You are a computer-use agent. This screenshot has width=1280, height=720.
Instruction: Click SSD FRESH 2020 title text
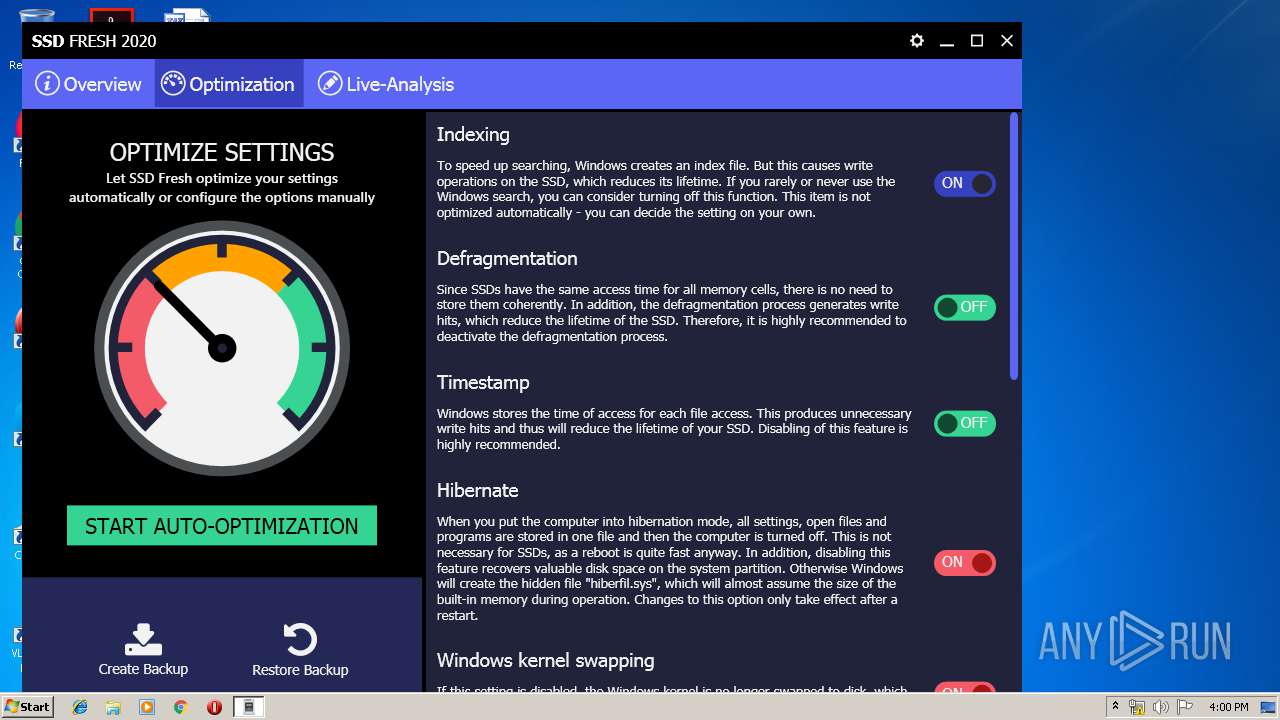pyautogui.click(x=94, y=41)
